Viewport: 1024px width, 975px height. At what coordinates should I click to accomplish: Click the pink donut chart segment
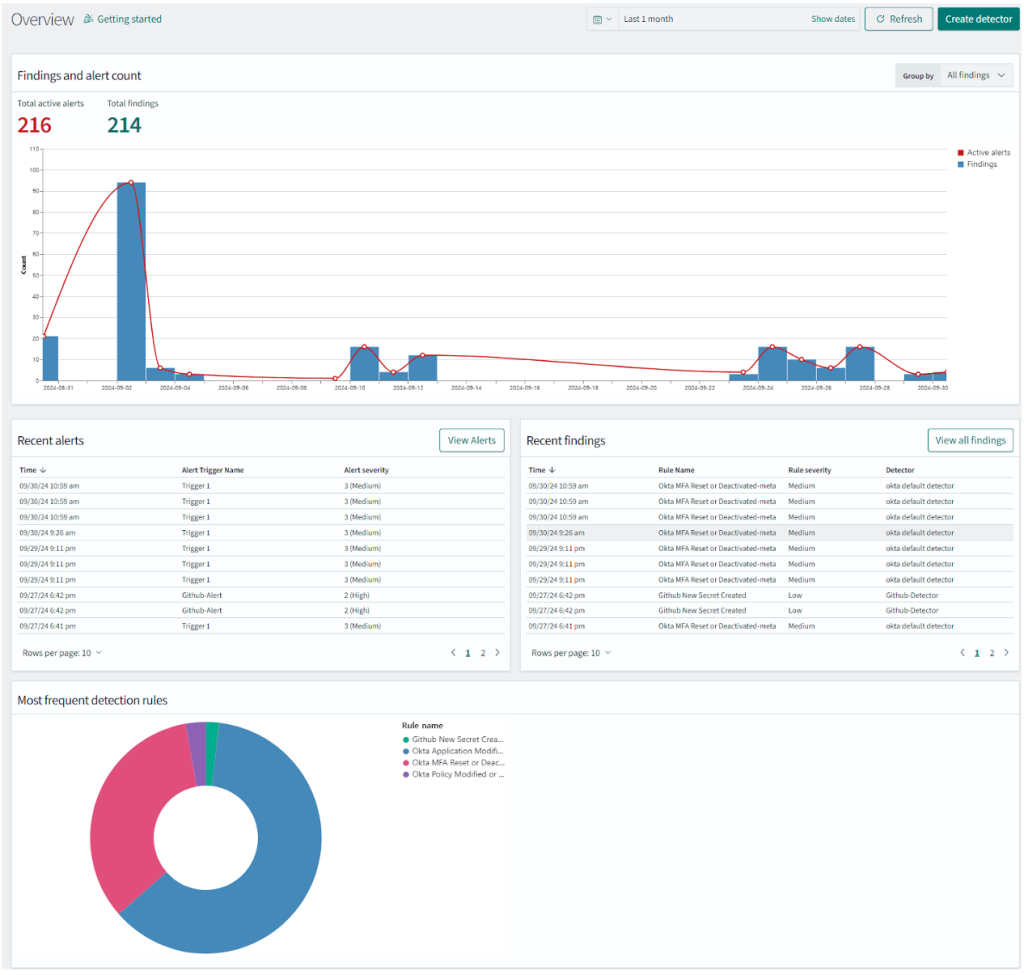click(x=127, y=816)
